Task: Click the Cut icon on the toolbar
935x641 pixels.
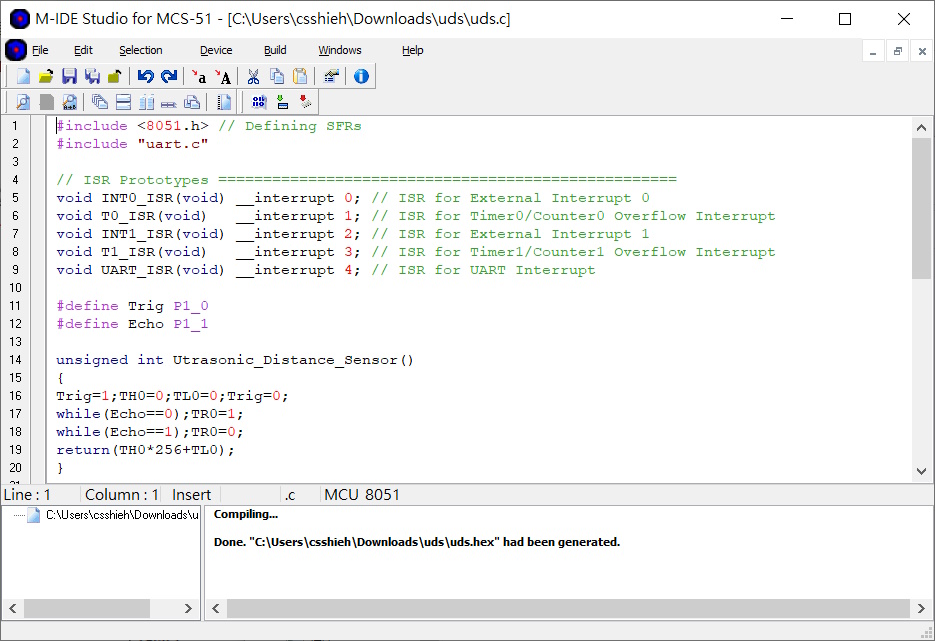Action: tap(254, 75)
